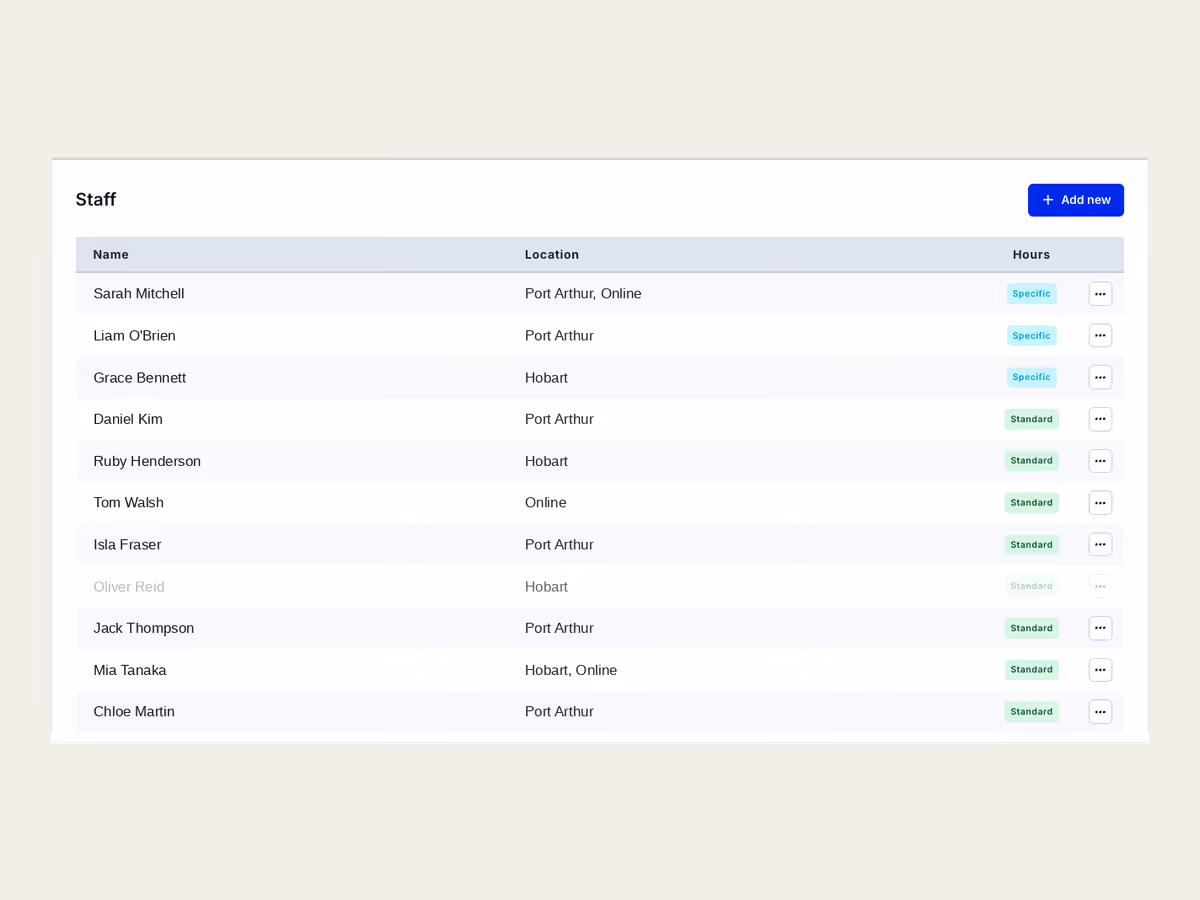Click the Staff heading
The height and width of the screenshot is (900, 1200).
pos(96,200)
